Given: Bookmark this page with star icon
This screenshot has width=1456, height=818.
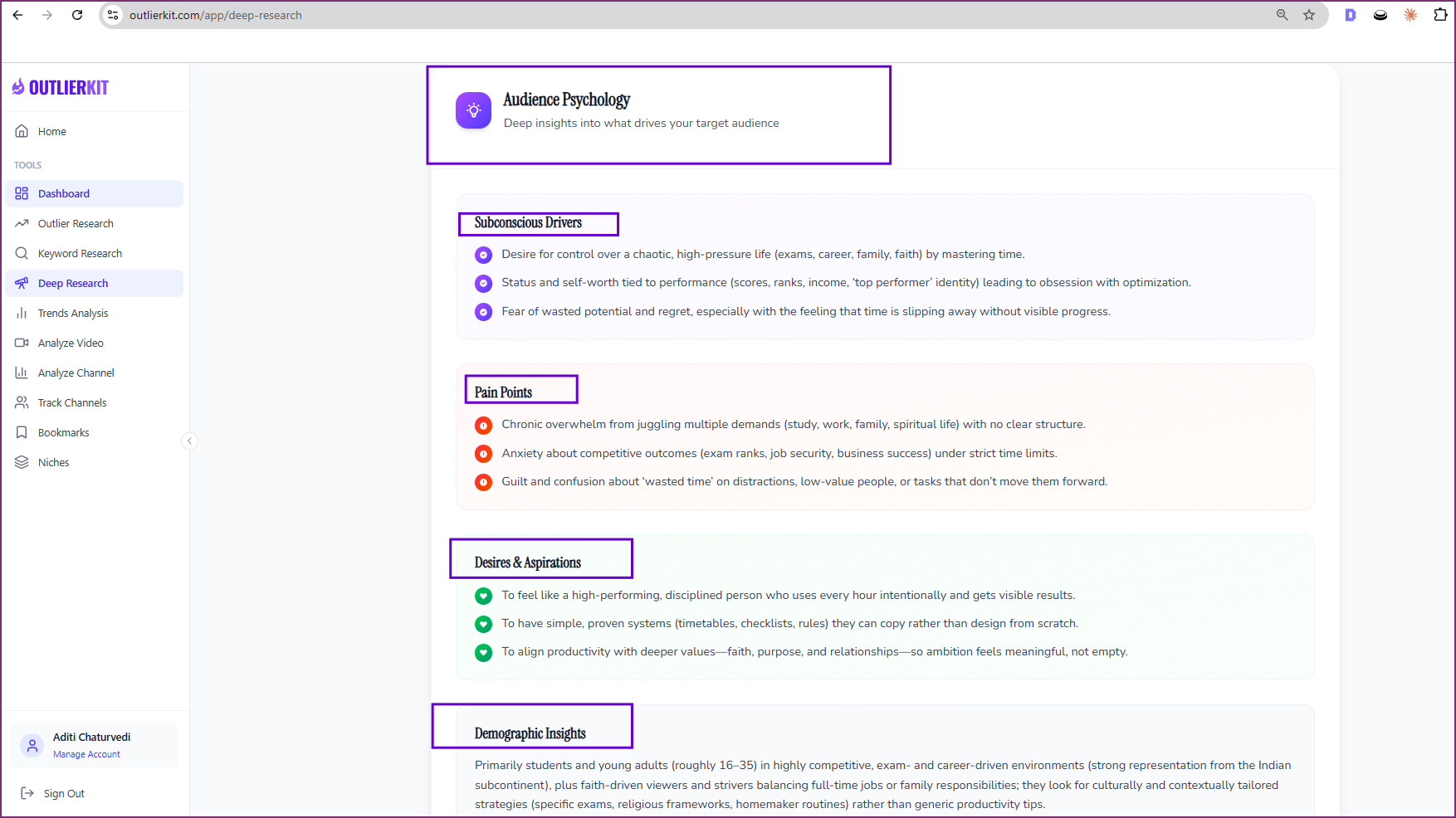Looking at the screenshot, I should [1309, 15].
